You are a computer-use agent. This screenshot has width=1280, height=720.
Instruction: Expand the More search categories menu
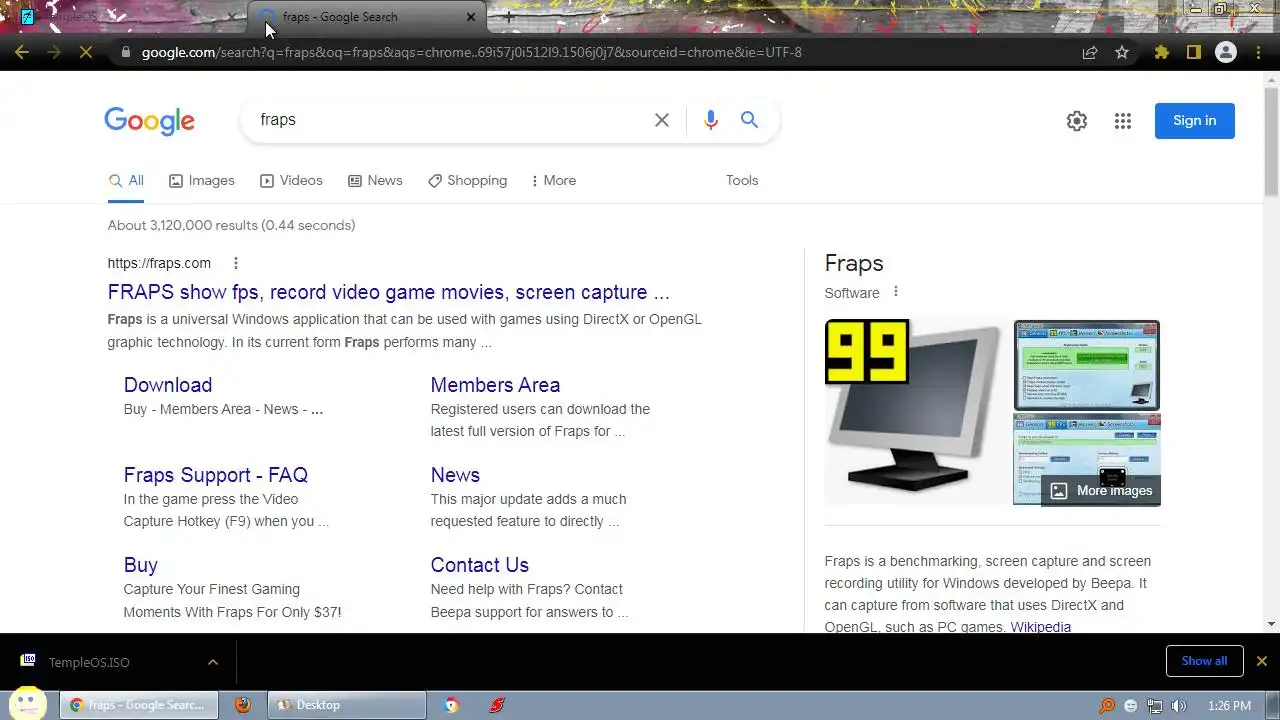click(553, 181)
